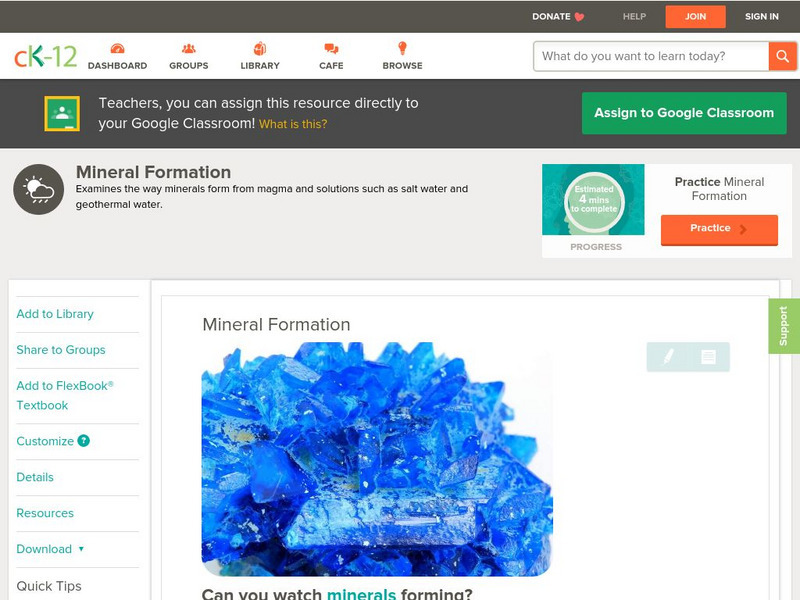800x600 pixels.
Task: Open the Library backpack icon
Action: (260, 48)
